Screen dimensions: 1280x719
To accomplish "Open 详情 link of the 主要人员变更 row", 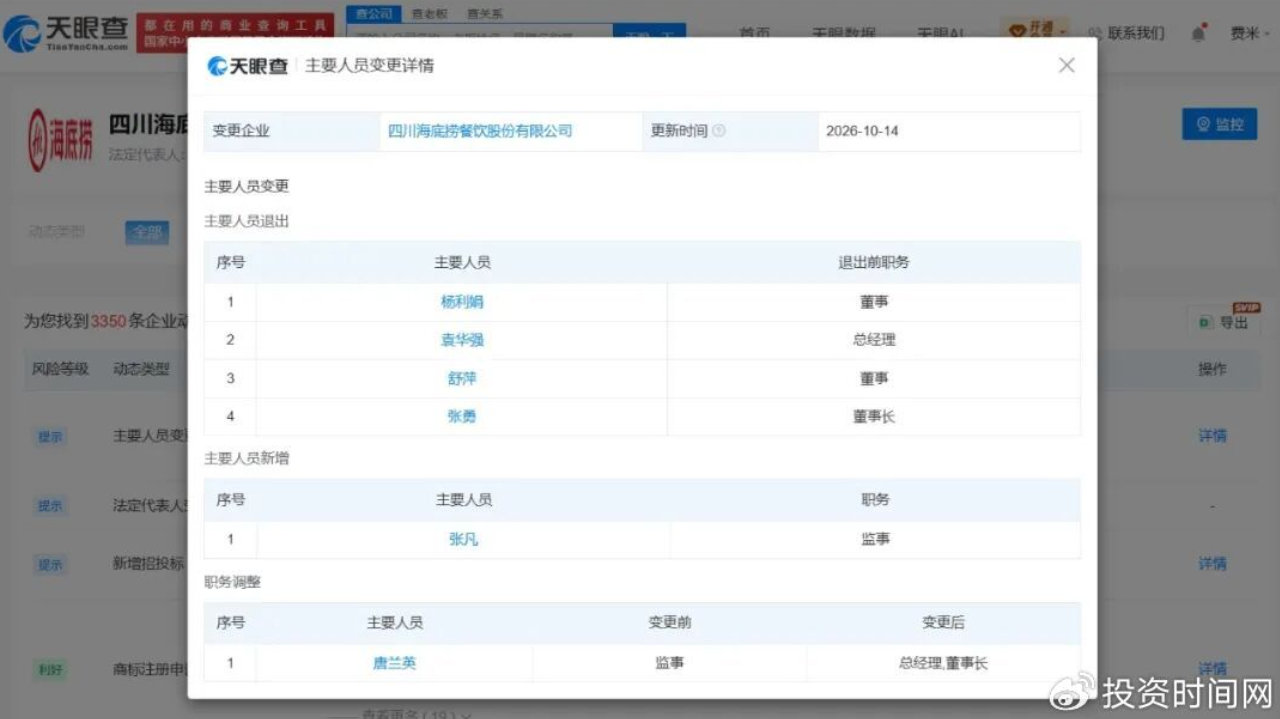I will [x=1212, y=436].
